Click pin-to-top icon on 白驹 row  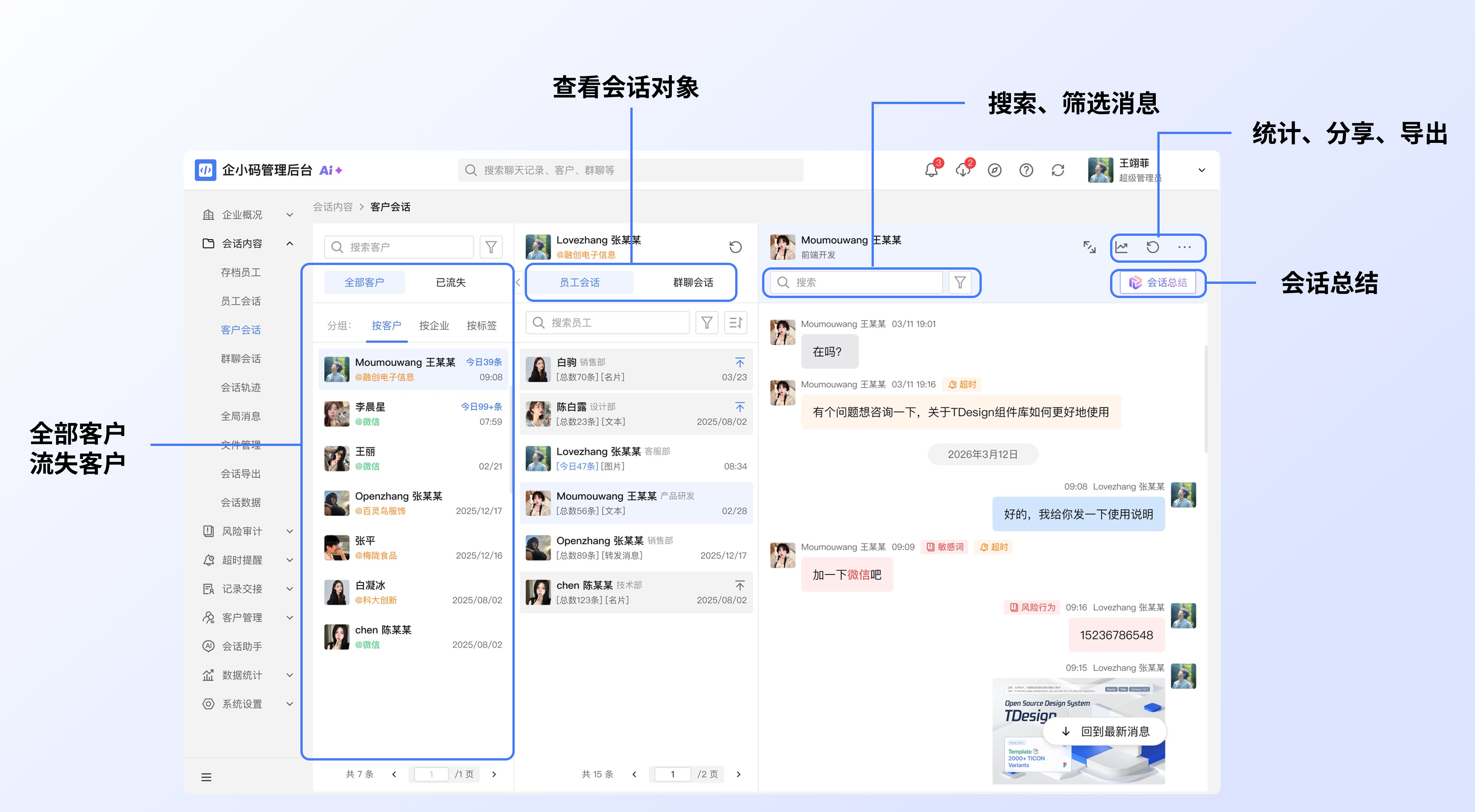click(x=740, y=362)
